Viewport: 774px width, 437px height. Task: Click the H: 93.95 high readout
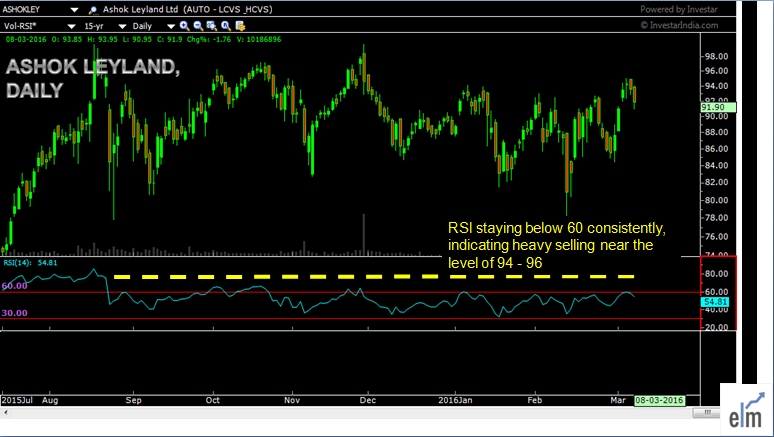tap(101, 40)
